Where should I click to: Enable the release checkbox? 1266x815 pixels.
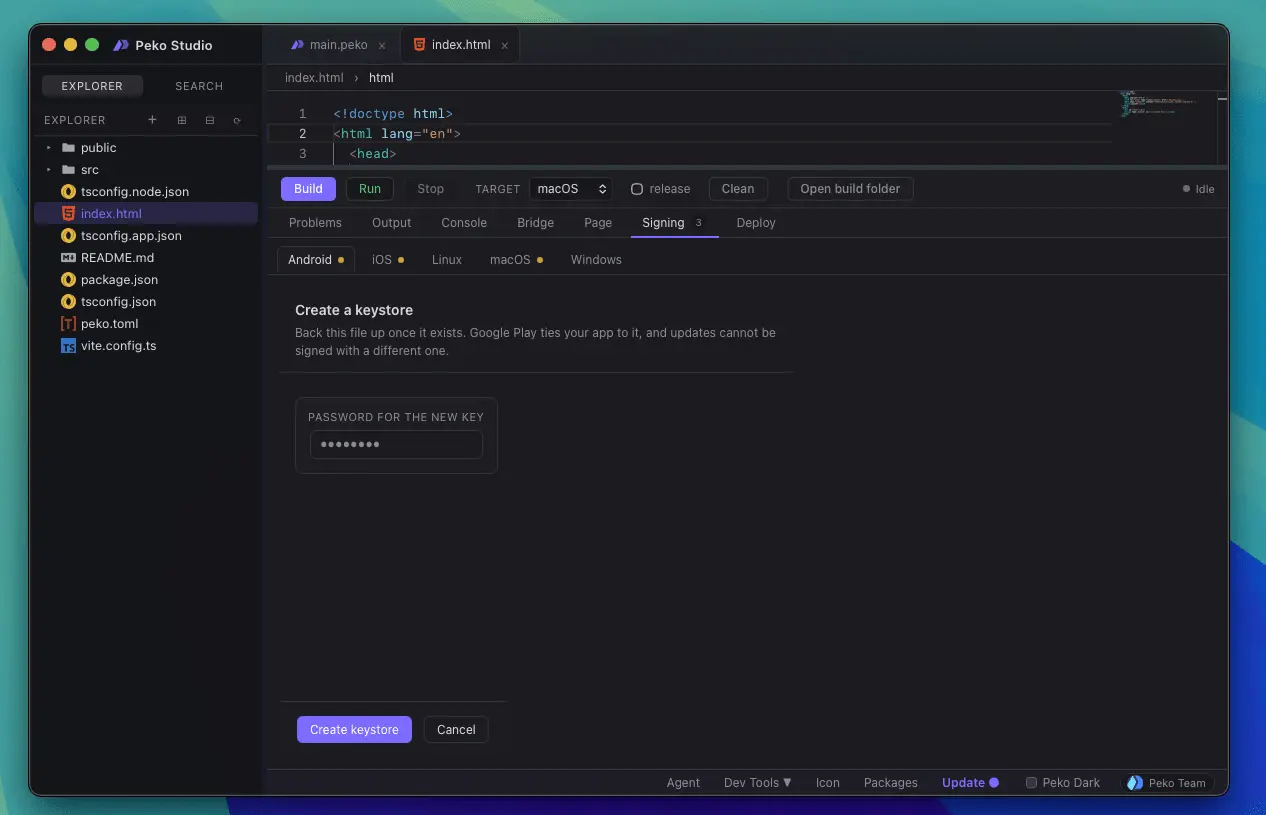(637, 189)
